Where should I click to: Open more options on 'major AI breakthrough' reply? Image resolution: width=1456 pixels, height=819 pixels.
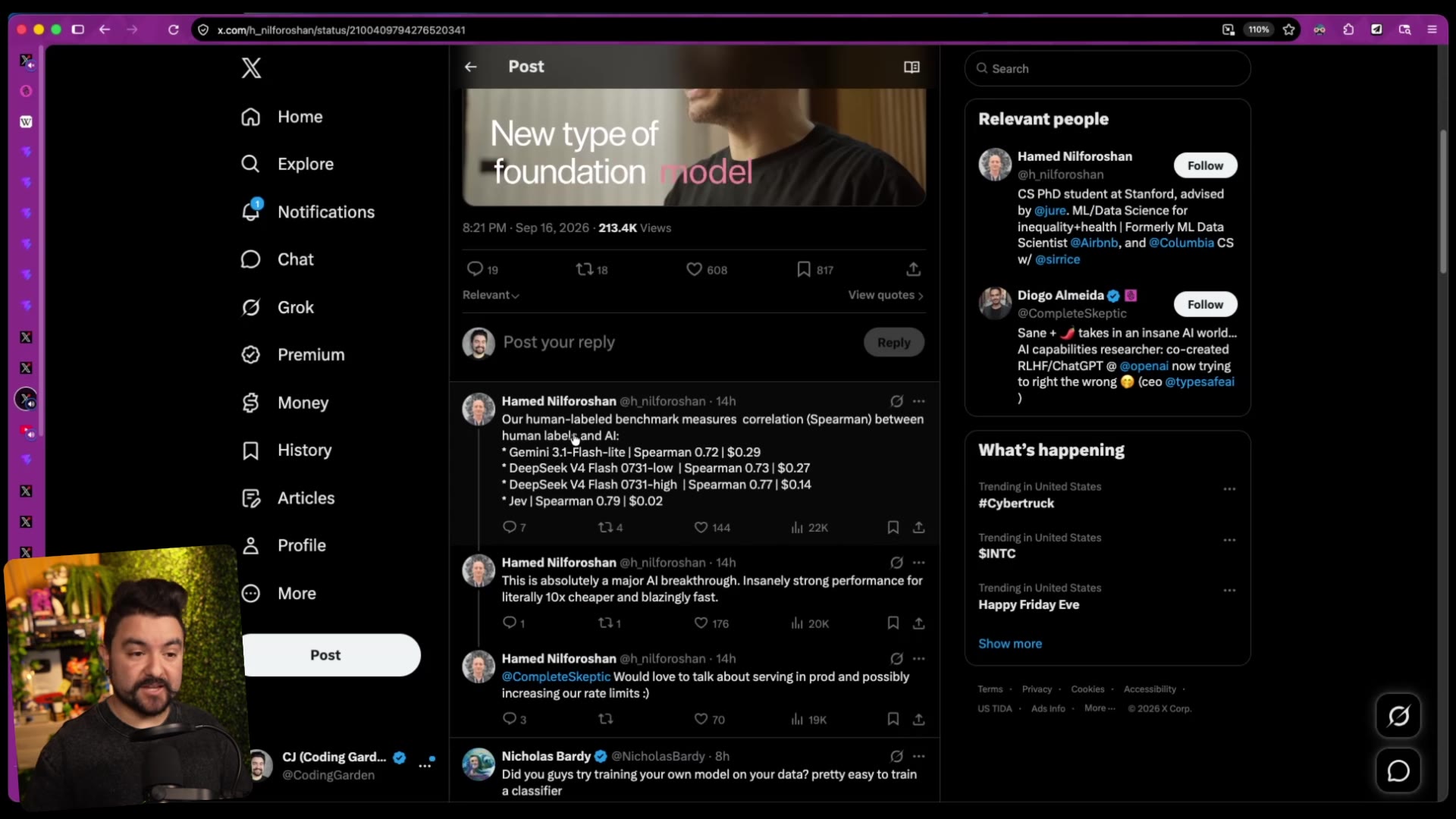[x=919, y=563]
